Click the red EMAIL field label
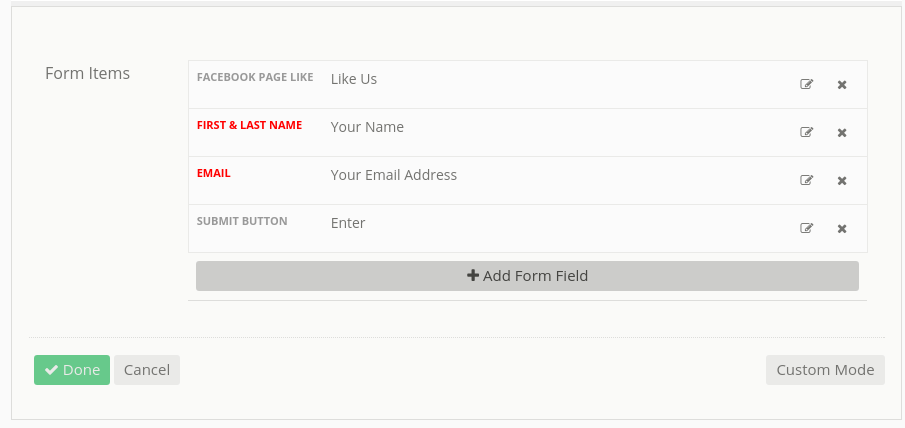The image size is (905, 428). (214, 173)
